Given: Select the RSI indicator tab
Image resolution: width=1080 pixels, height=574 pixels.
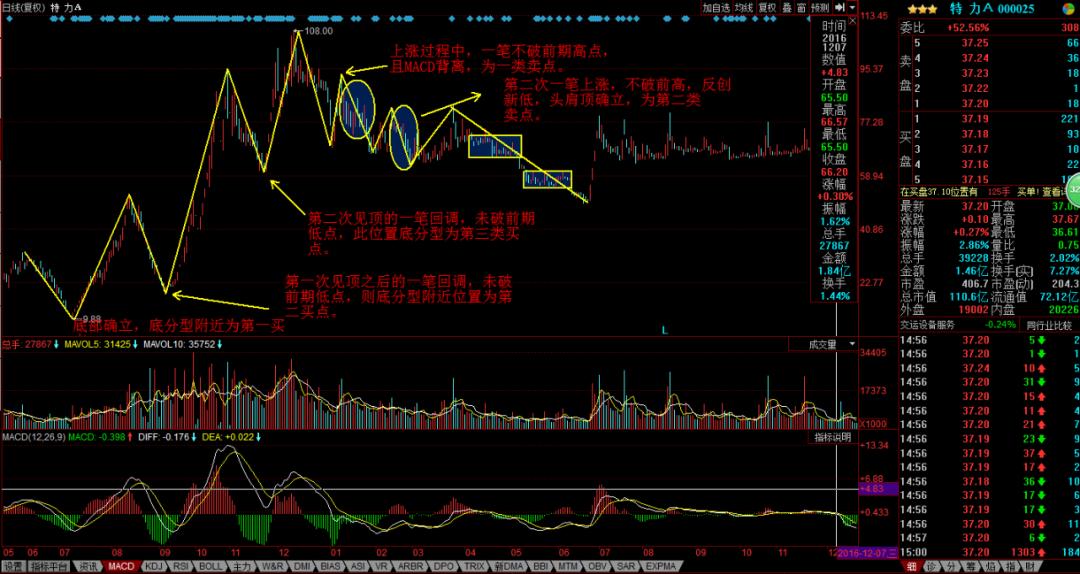Looking at the screenshot, I should coord(181,566).
